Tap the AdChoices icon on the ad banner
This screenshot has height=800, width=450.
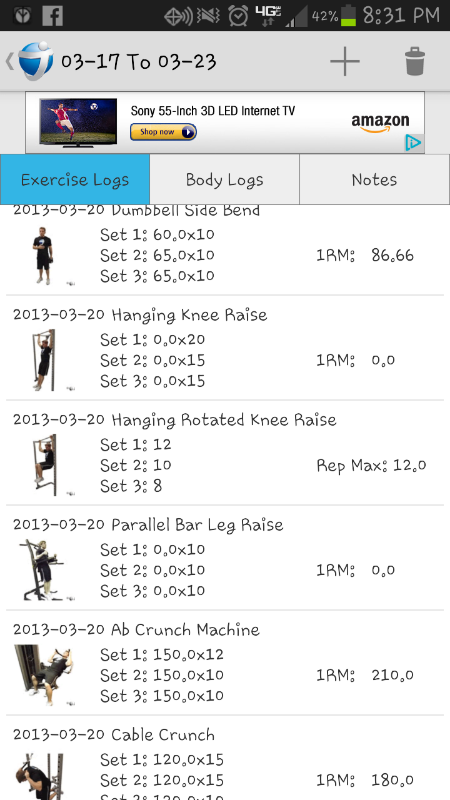point(414,143)
